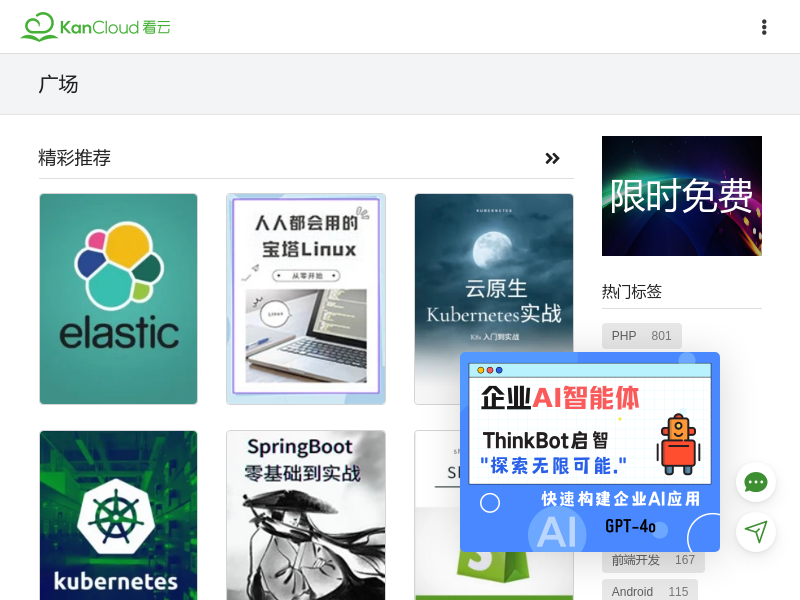Screen dimensions: 800x600
Task: Click the elastic logo cover
Action: (118, 299)
